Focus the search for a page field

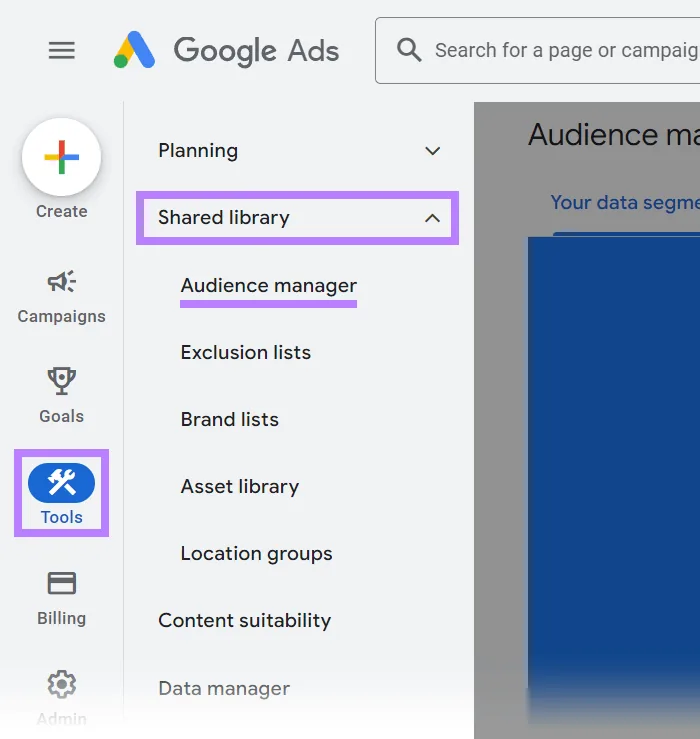(537, 50)
